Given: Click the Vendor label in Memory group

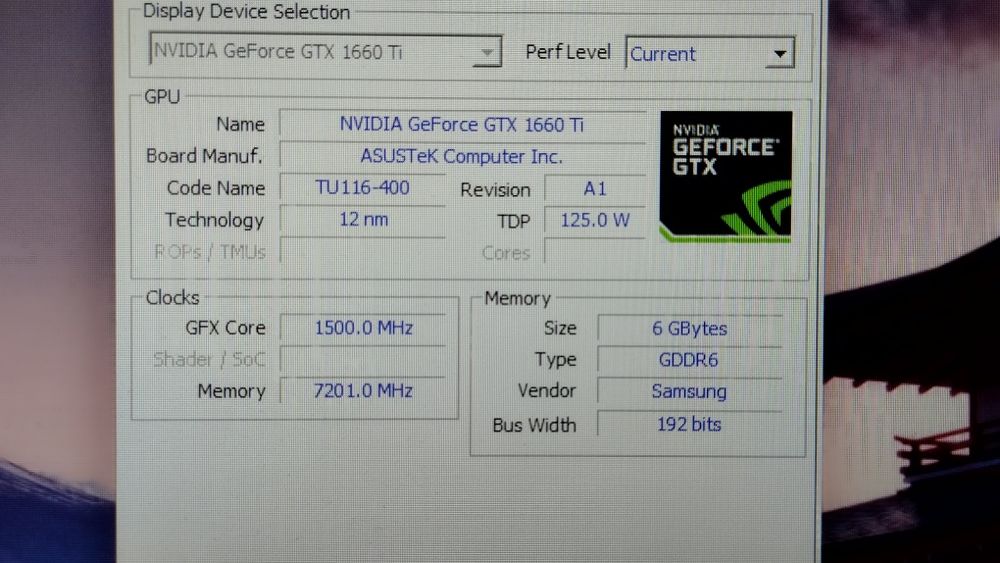Looking at the screenshot, I should click(x=547, y=391).
